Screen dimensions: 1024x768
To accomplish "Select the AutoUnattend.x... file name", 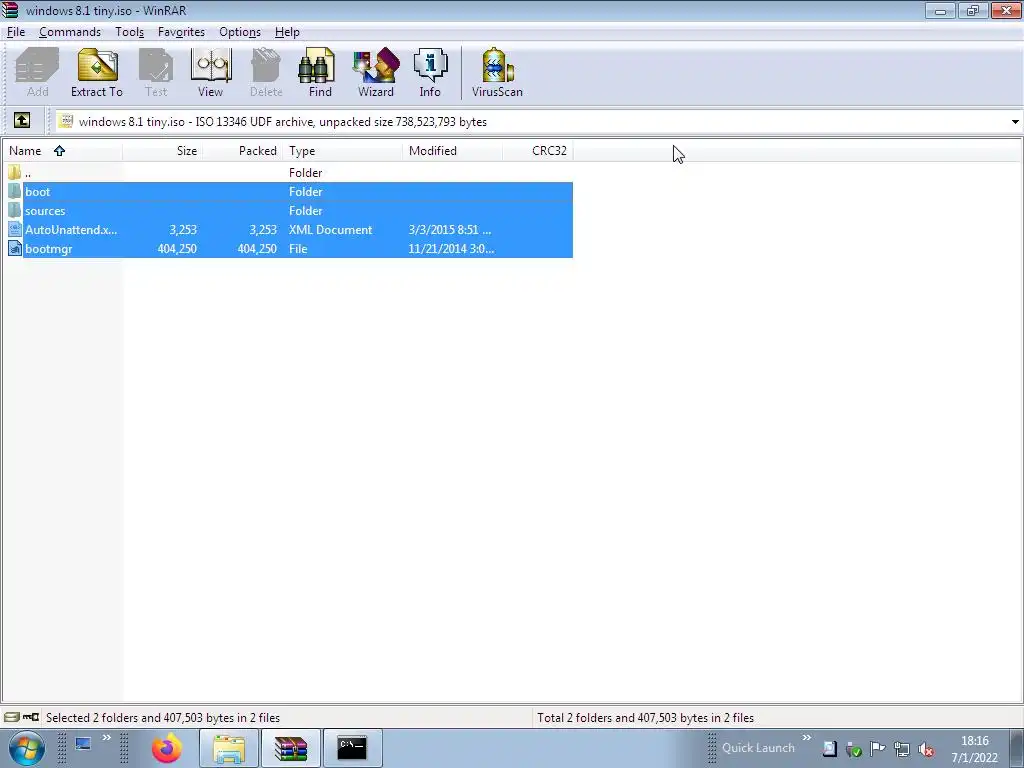I will (x=71, y=229).
